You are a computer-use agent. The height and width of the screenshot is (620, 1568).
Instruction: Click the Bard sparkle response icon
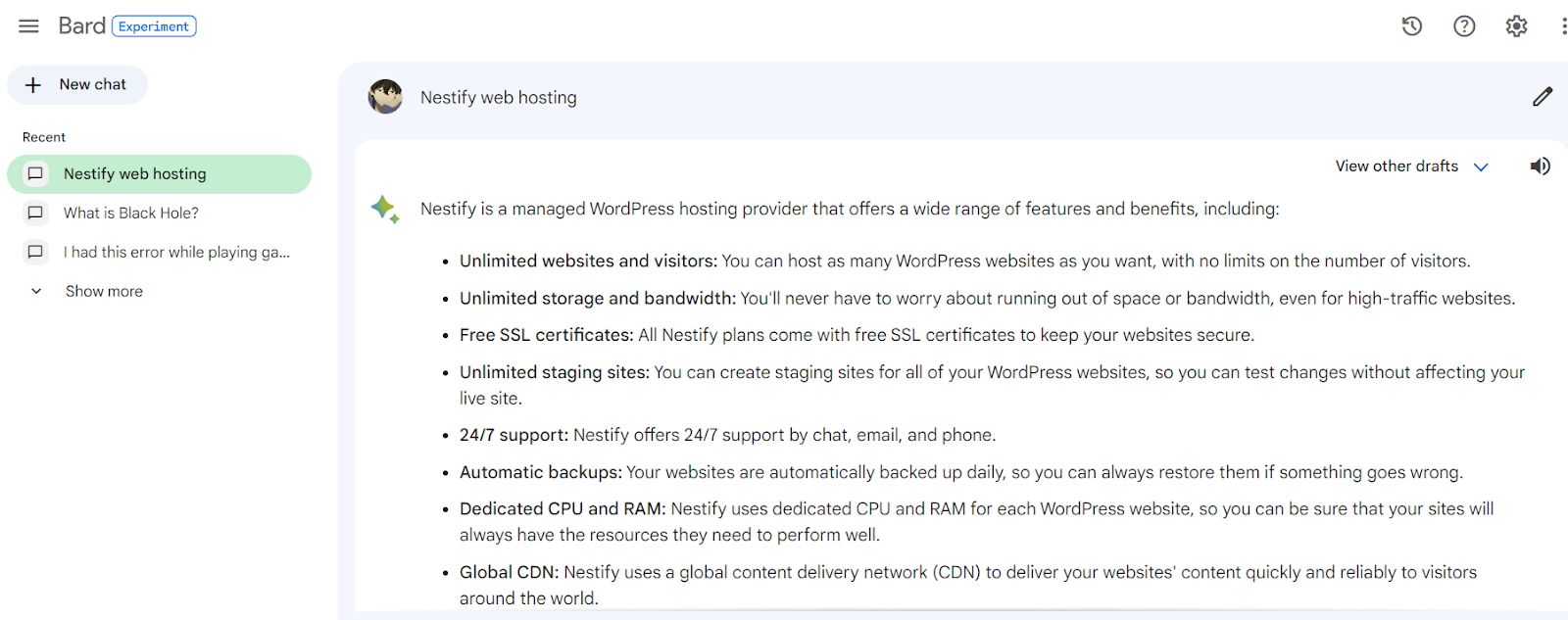click(385, 209)
